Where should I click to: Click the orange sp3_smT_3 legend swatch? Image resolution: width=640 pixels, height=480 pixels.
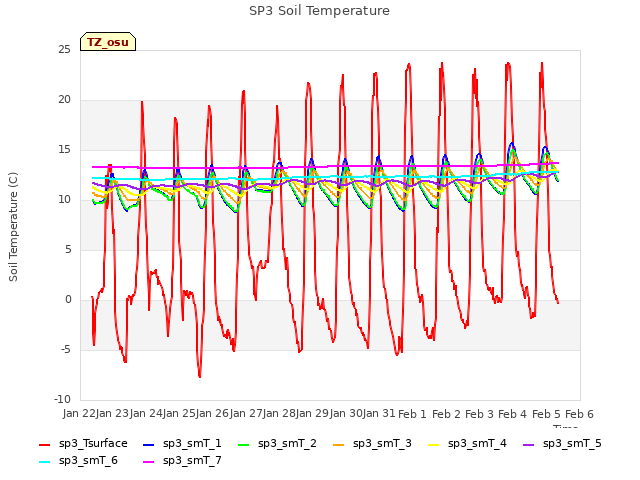(x=339, y=444)
